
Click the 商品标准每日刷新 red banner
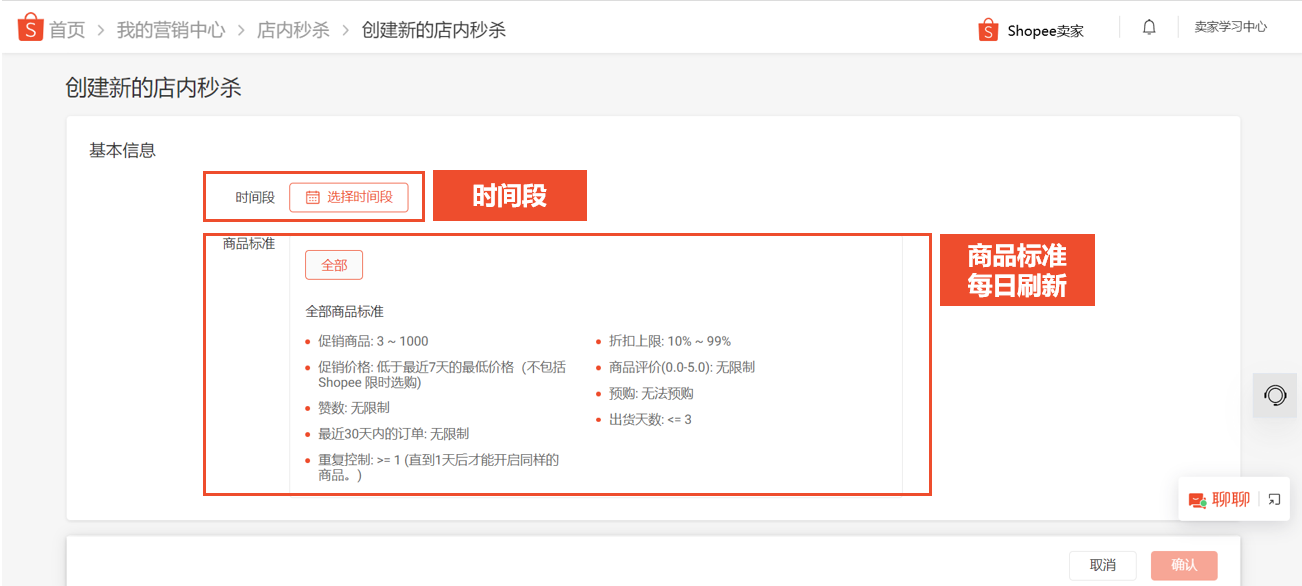pyautogui.click(x=1017, y=269)
